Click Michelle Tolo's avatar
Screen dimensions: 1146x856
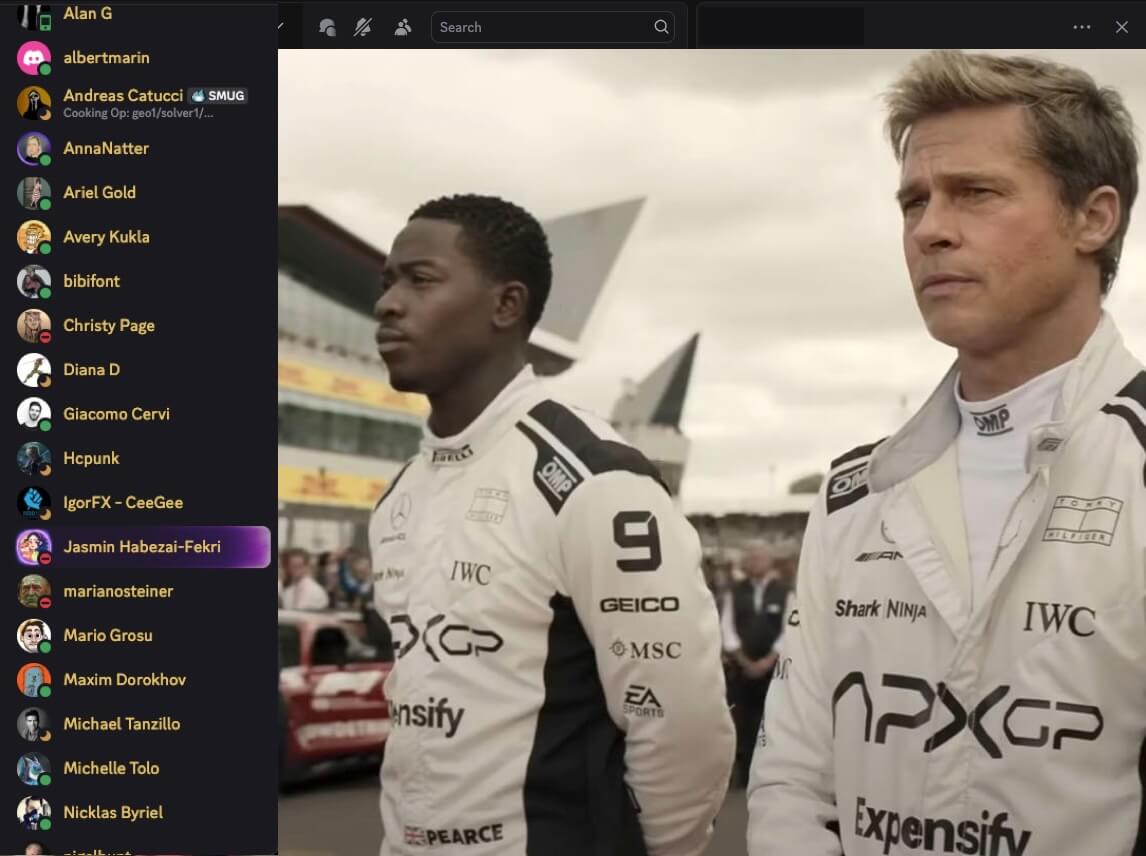coord(33,768)
